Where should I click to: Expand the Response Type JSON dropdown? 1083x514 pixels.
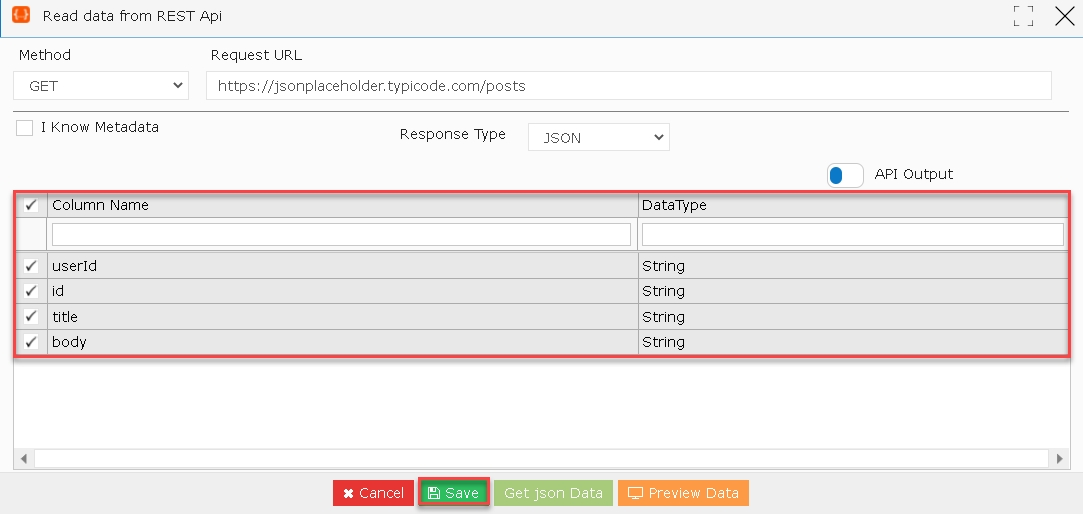pyautogui.click(x=598, y=137)
